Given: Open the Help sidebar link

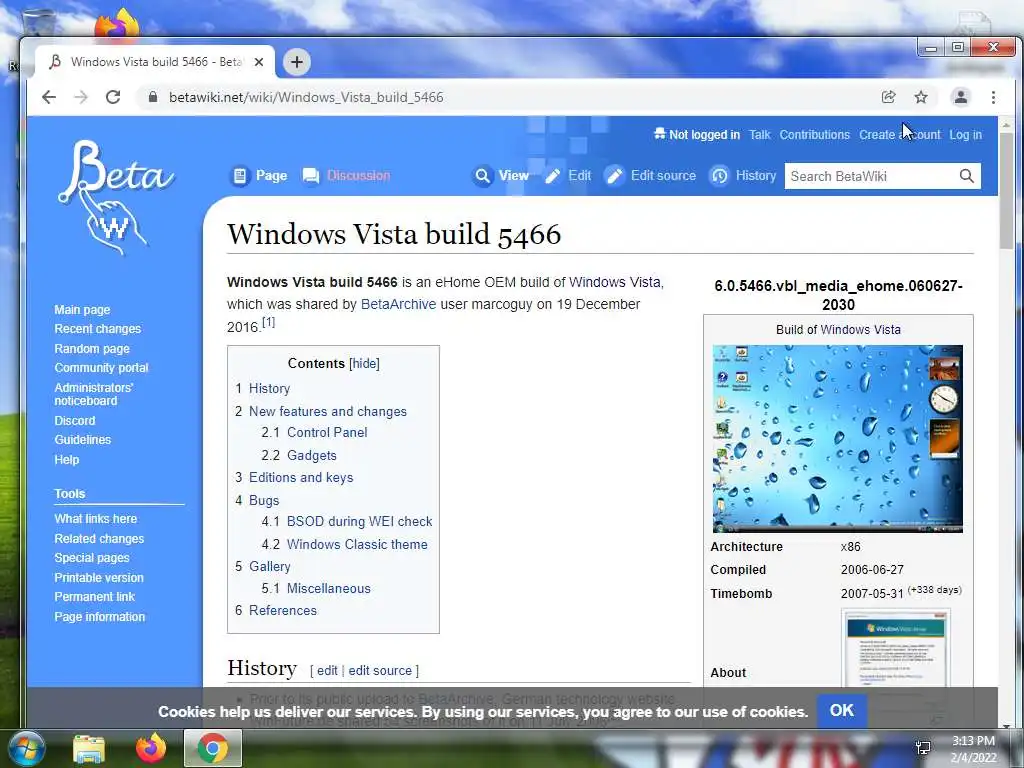Looking at the screenshot, I should pos(67,459).
